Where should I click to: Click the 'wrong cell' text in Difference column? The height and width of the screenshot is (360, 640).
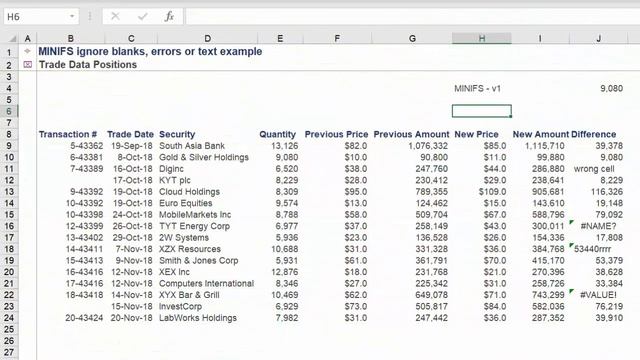(x=594, y=169)
